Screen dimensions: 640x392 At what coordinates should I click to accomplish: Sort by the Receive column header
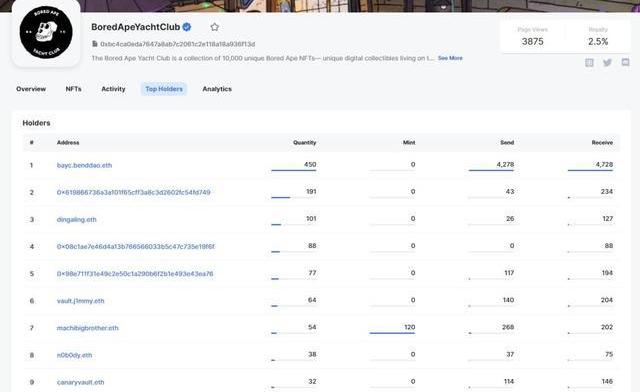click(x=602, y=143)
